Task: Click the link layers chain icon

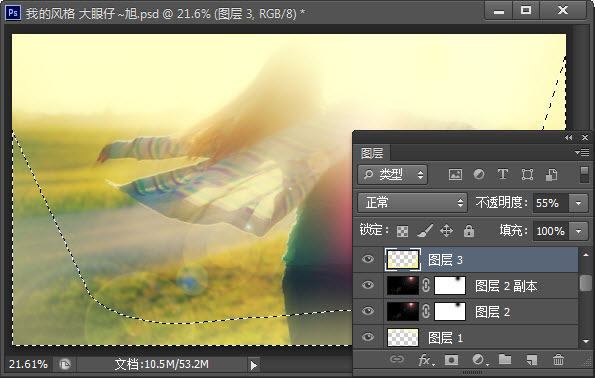Action: click(x=397, y=359)
